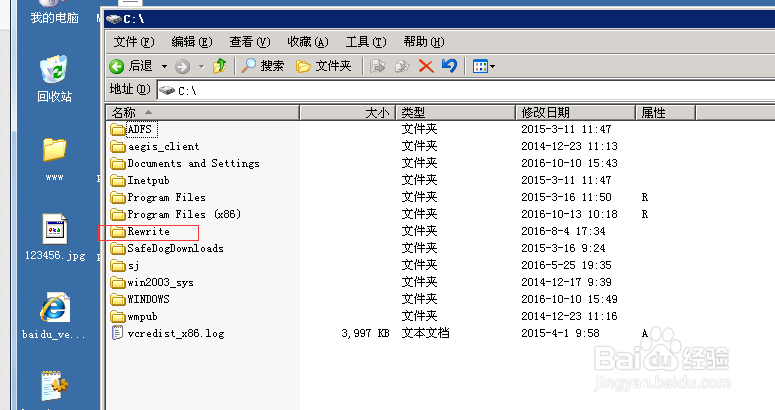The width and height of the screenshot is (775, 410).
Task: Open the 查看(V) menu
Action: (250, 42)
